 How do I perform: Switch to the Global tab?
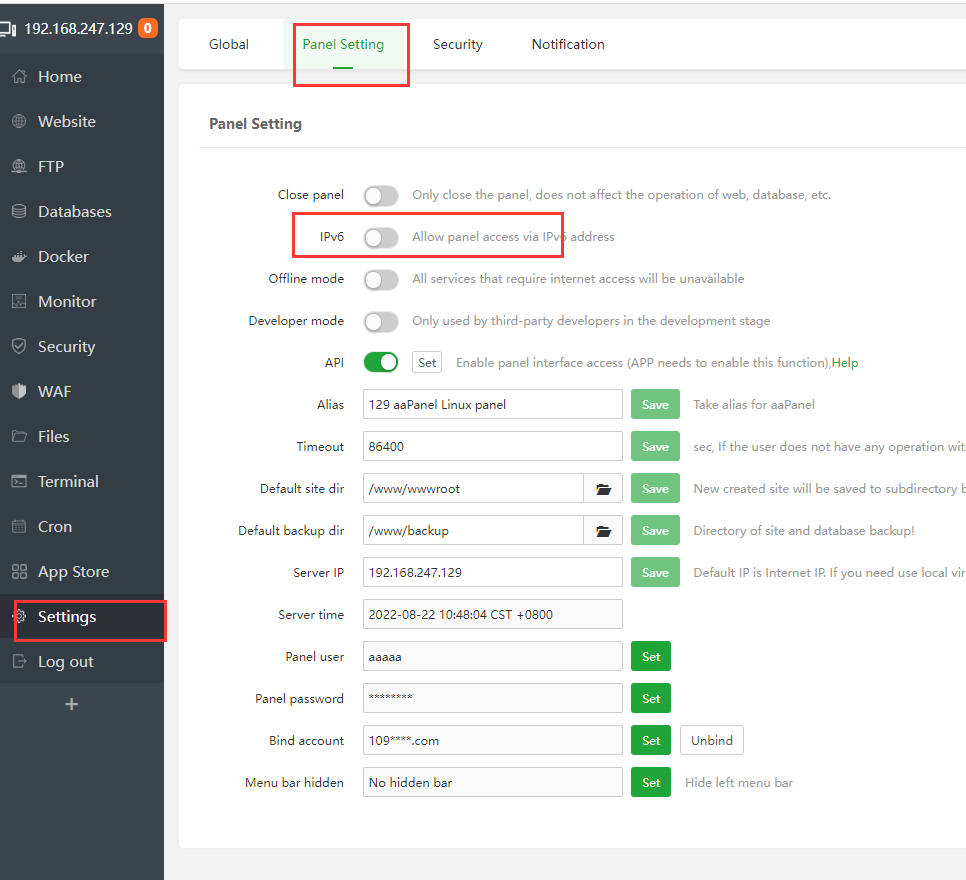pos(229,44)
